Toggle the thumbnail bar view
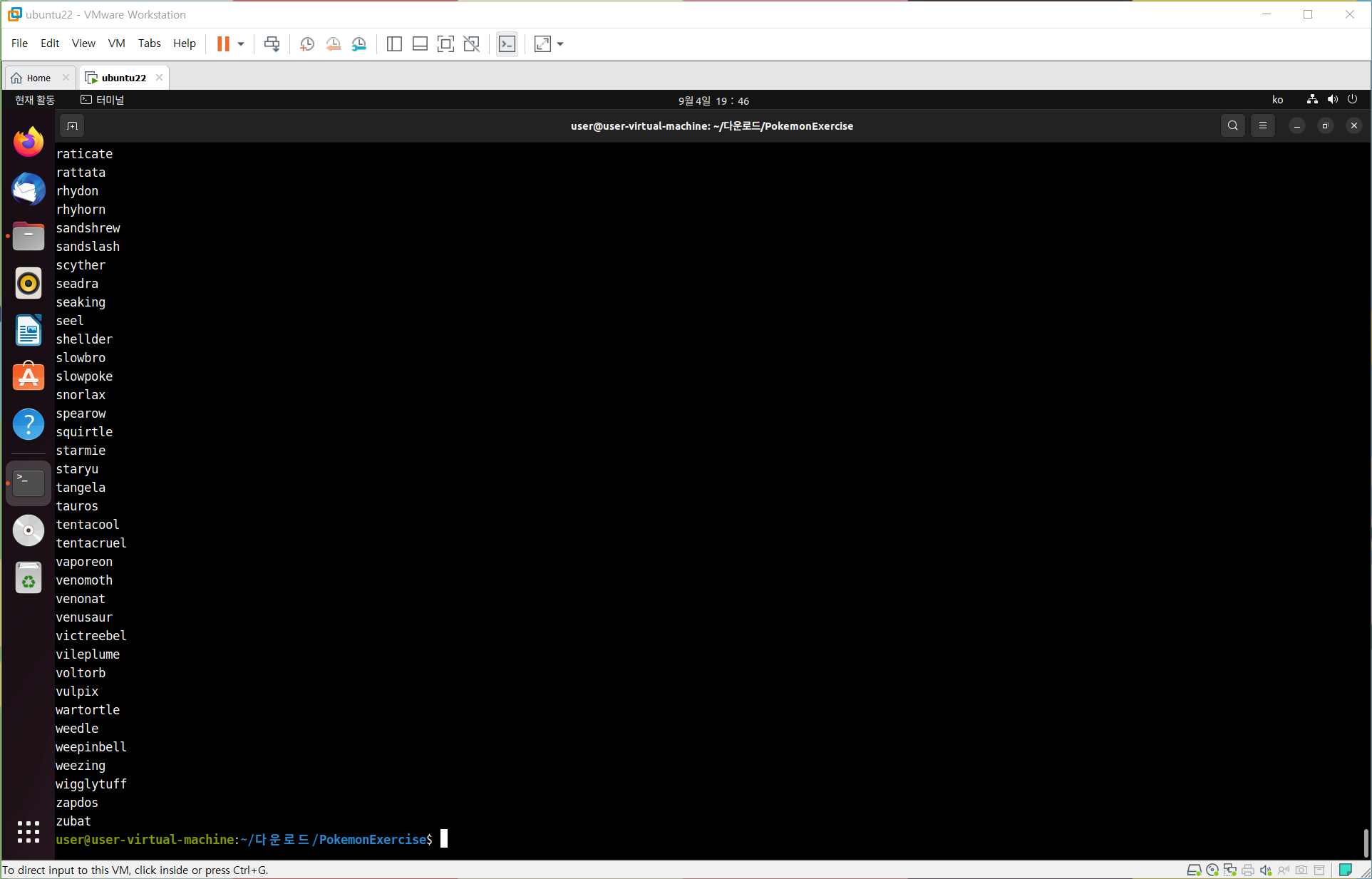Screen dimensions: 1372x879 pyautogui.click(x=420, y=44)
